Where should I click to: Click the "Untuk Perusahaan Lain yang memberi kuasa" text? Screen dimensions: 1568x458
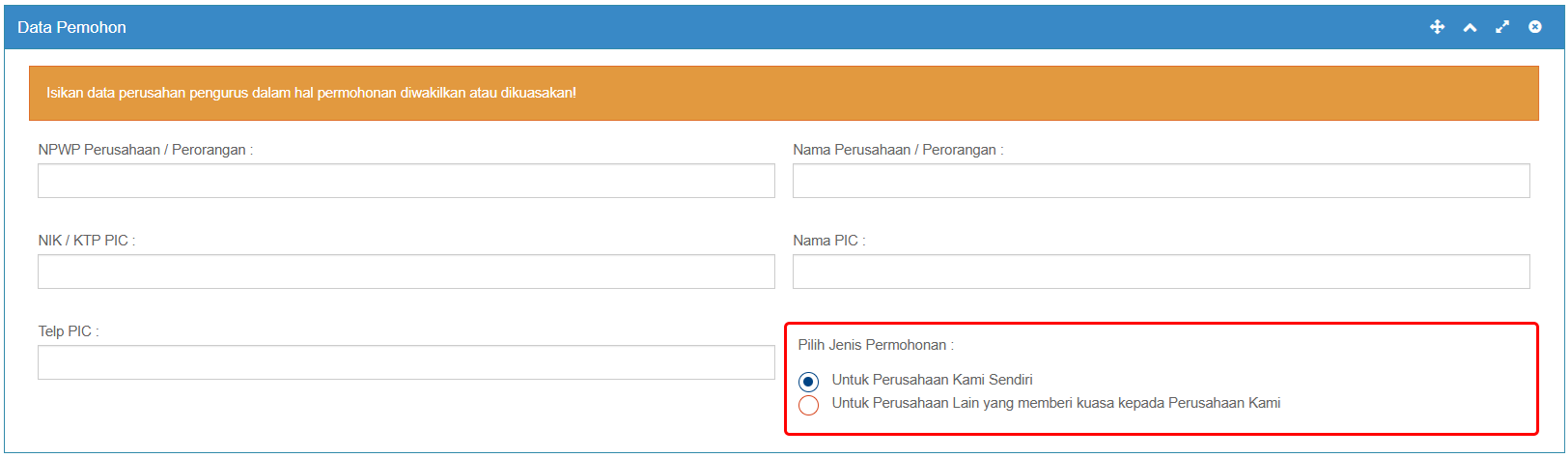(x=1055, y=403)
